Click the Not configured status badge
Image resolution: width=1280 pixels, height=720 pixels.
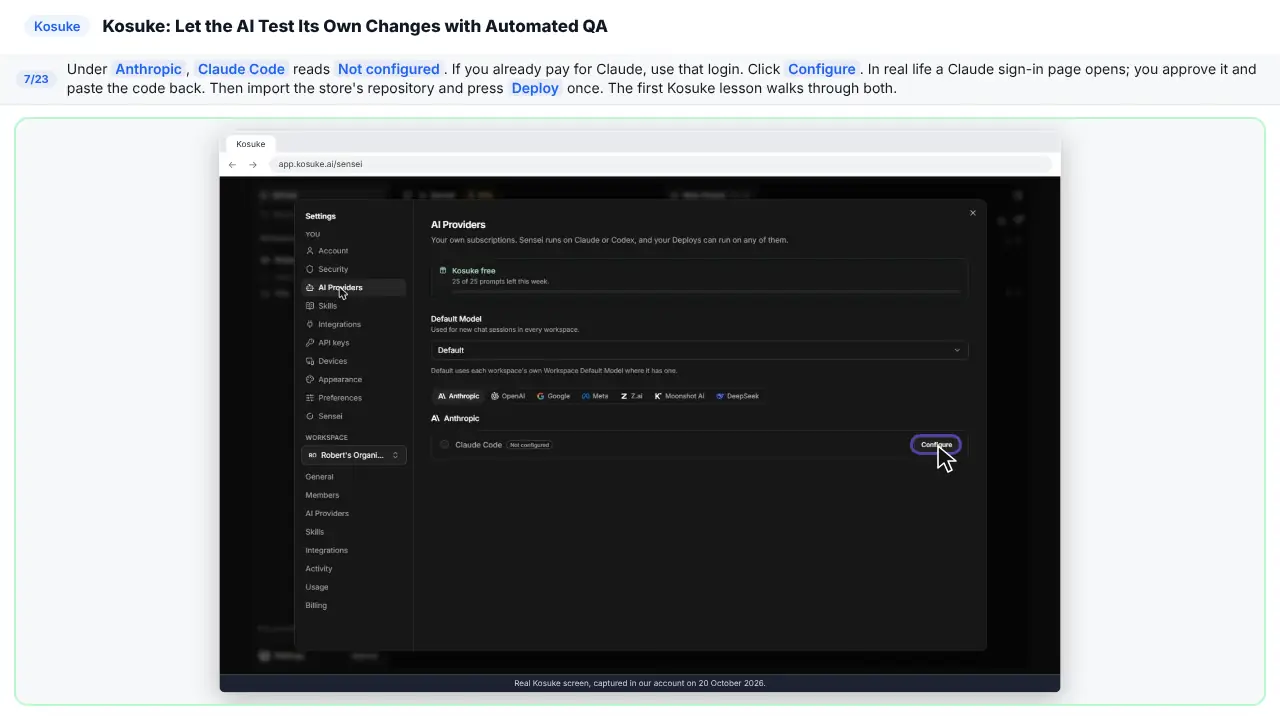(x=529, y=445)
